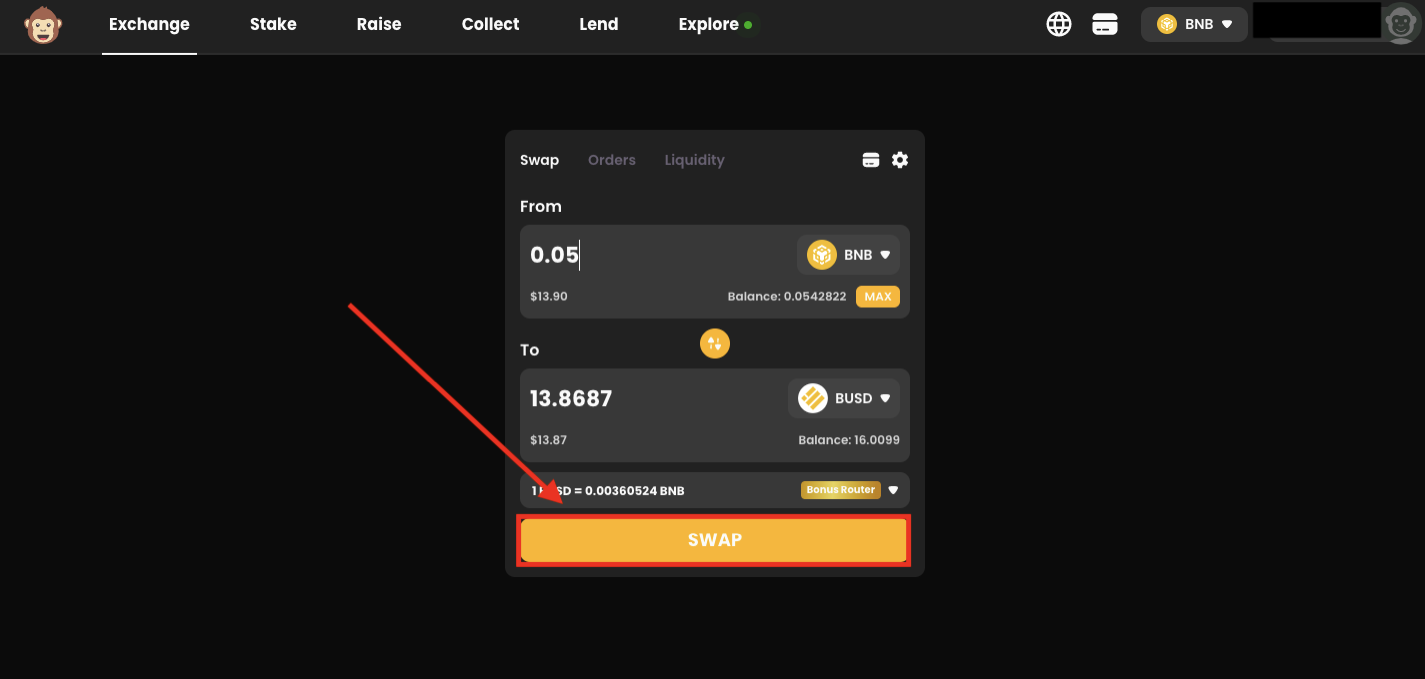The image size is (1425, 679).
Task: Open the BNB token selector
Action: pyautogui.click(x=848, y=254)
